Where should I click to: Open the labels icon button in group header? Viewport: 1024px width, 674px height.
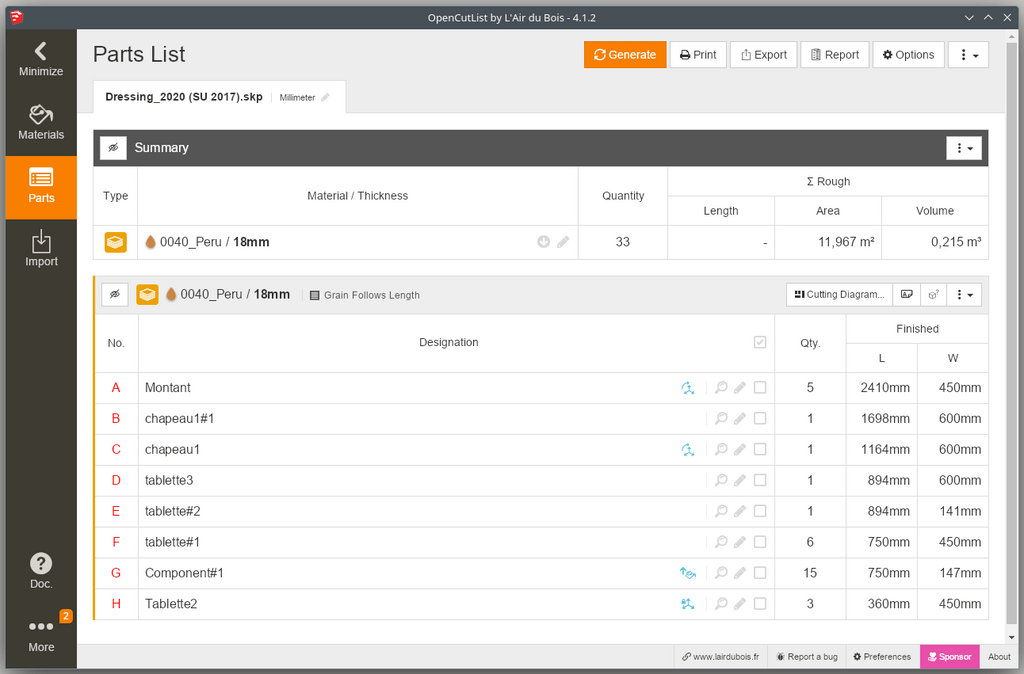tap(906, 295)
